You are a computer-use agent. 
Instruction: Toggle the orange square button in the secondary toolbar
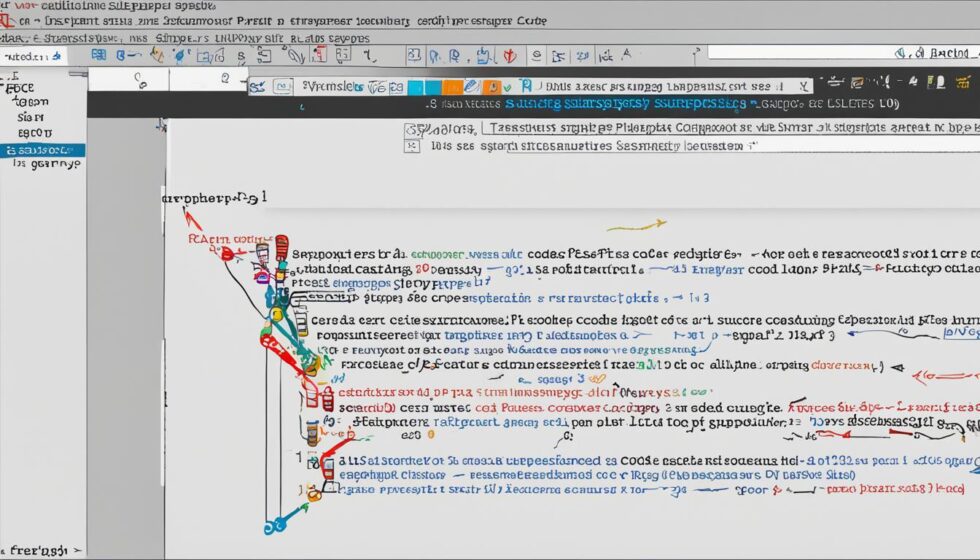click(451, 88)
